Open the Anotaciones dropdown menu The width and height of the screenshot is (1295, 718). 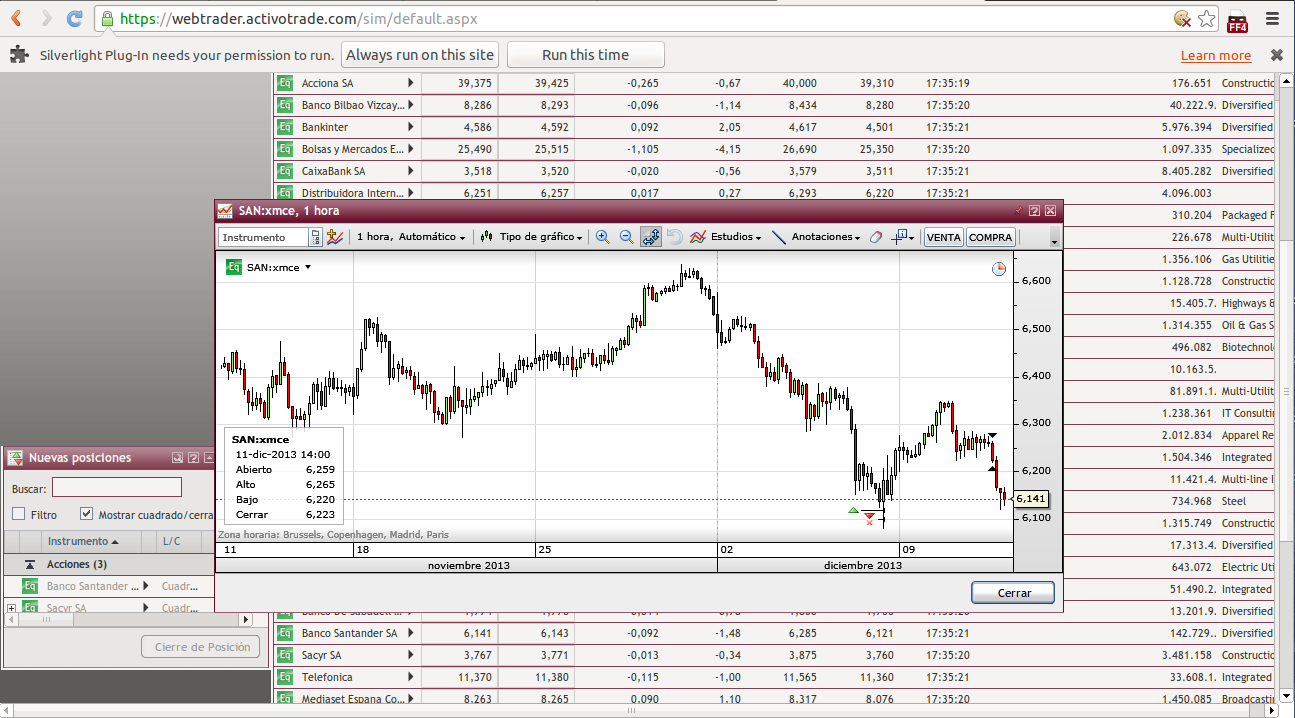tap(826, 237)
